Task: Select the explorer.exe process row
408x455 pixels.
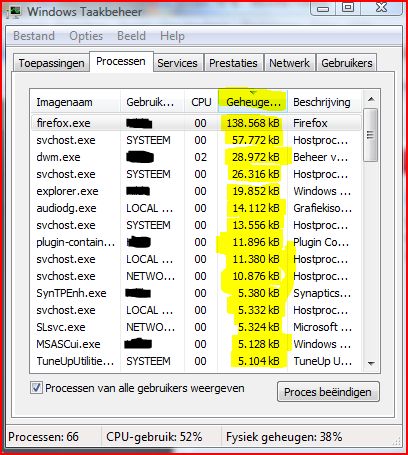Action: click(196, 191)
